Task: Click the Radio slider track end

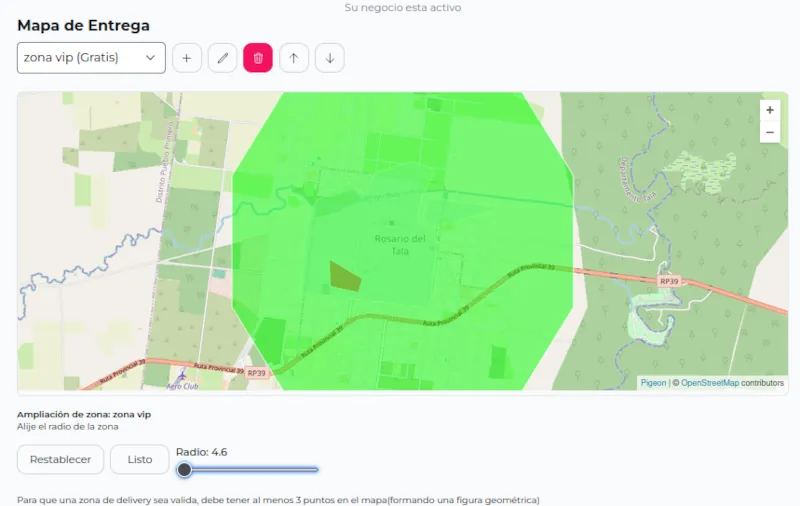Action: [315, 469]
